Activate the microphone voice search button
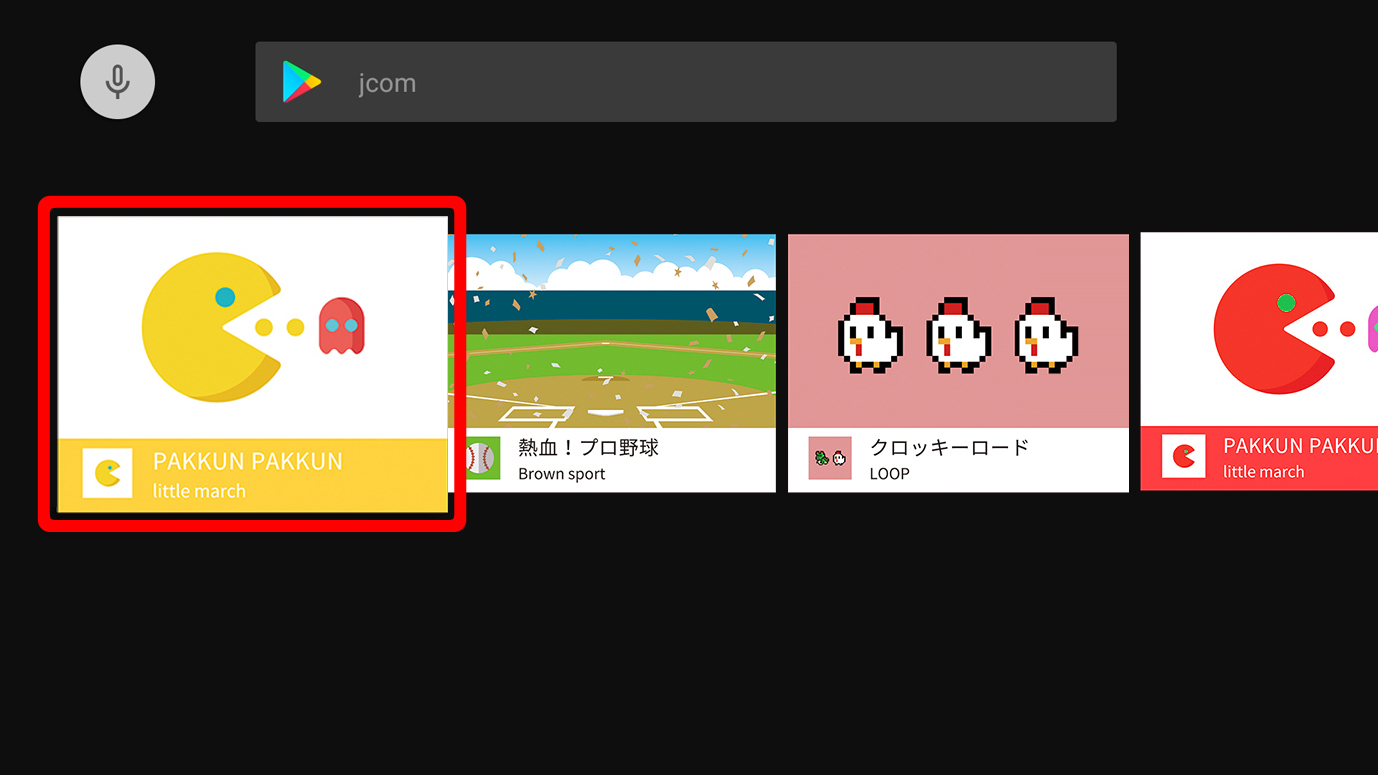 118,82
